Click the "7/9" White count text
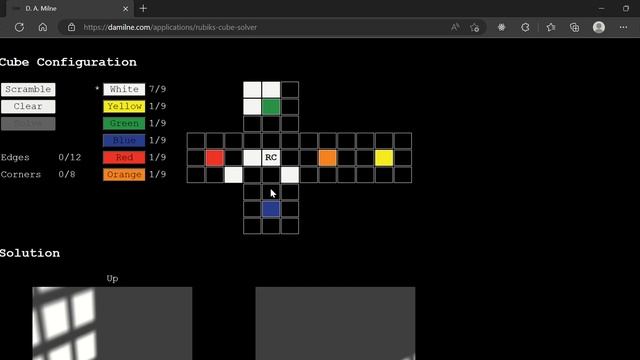 158,89
